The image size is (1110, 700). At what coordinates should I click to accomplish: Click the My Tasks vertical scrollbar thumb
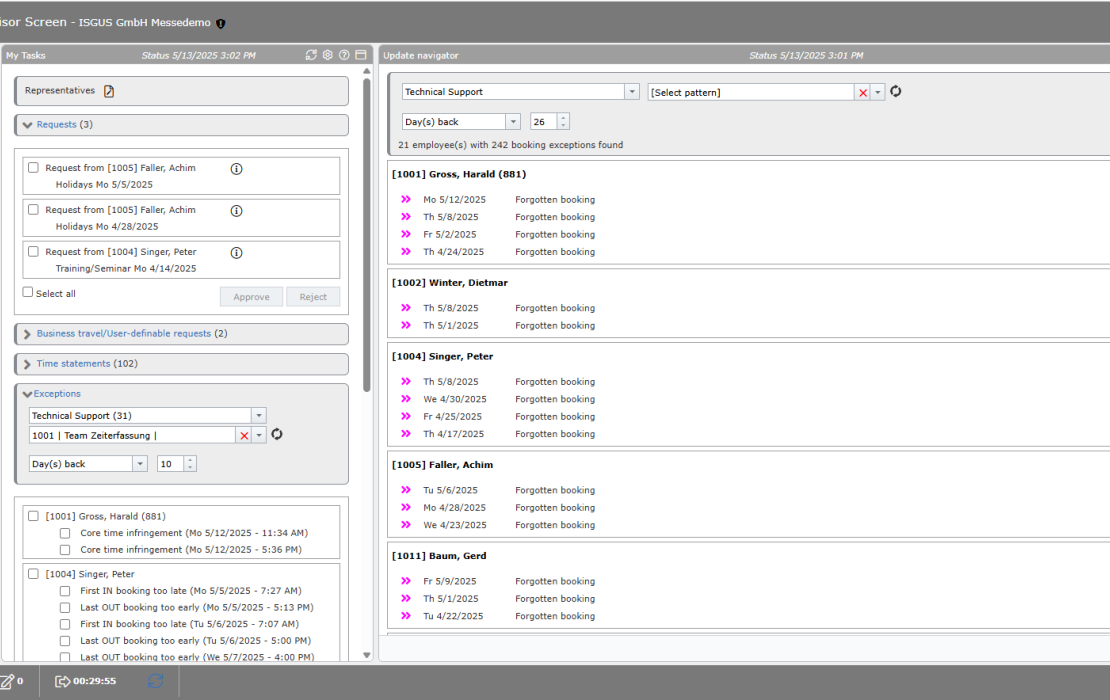click(x=367, y=234)
